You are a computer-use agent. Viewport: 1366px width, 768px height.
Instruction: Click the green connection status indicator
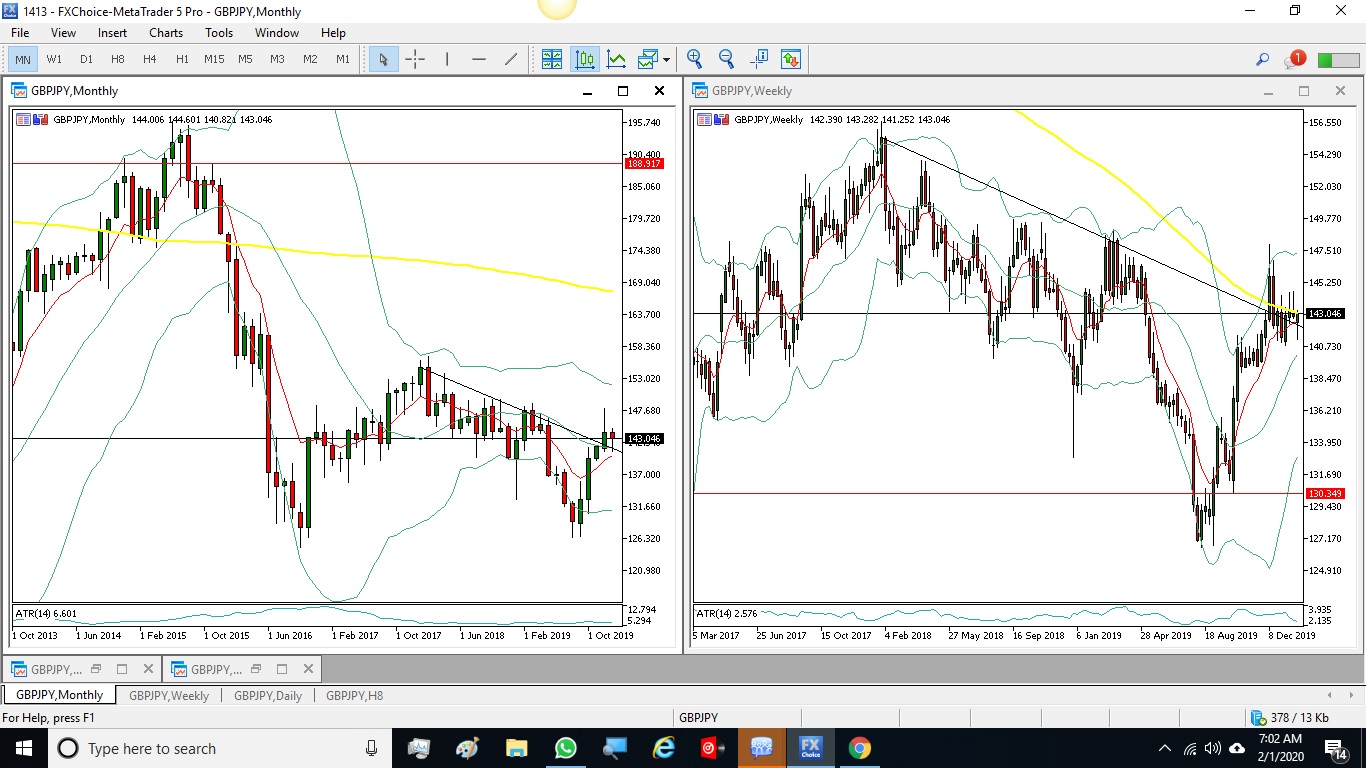coord(1338,60)
